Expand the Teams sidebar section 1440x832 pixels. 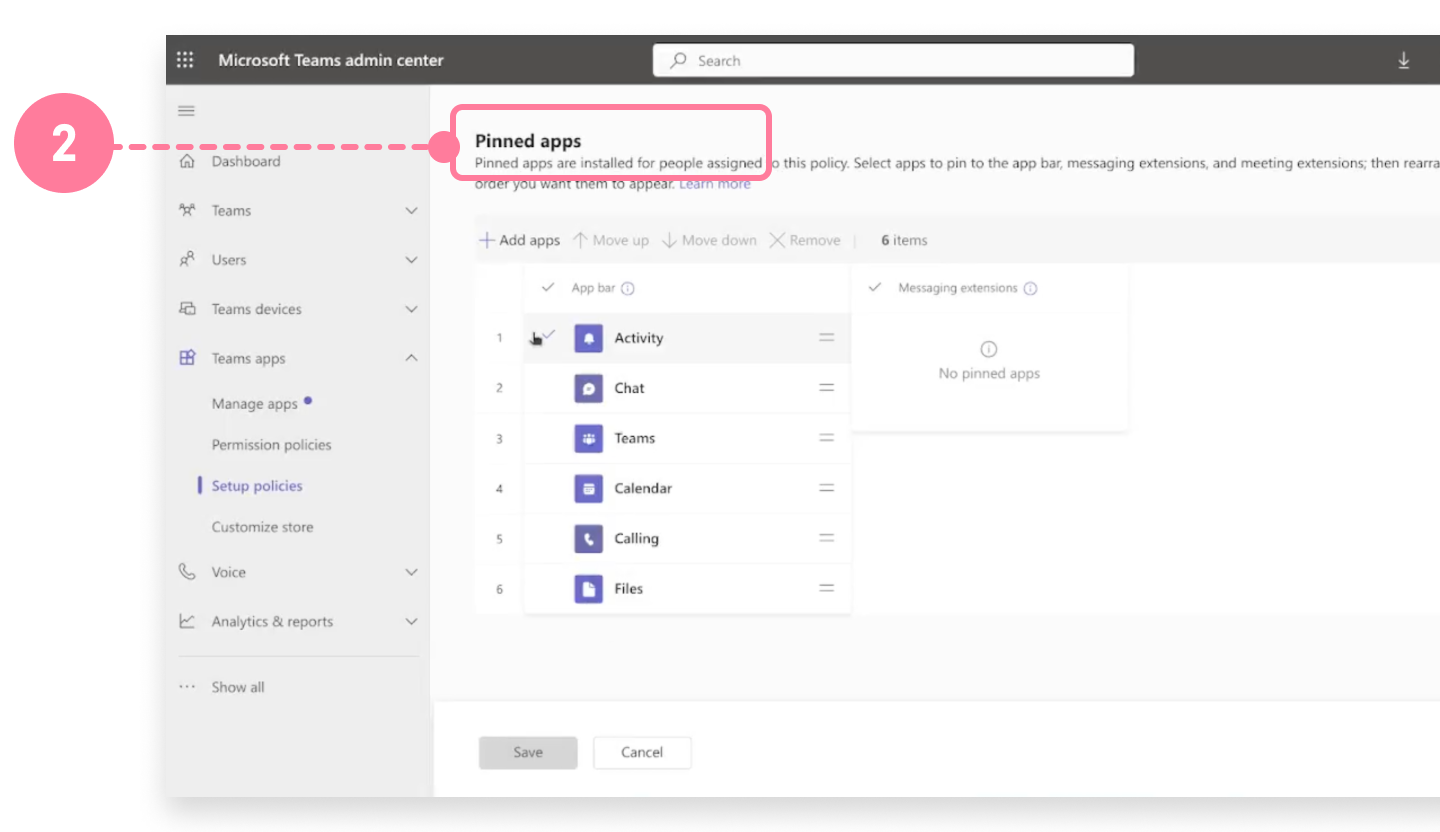click(411, 210)
